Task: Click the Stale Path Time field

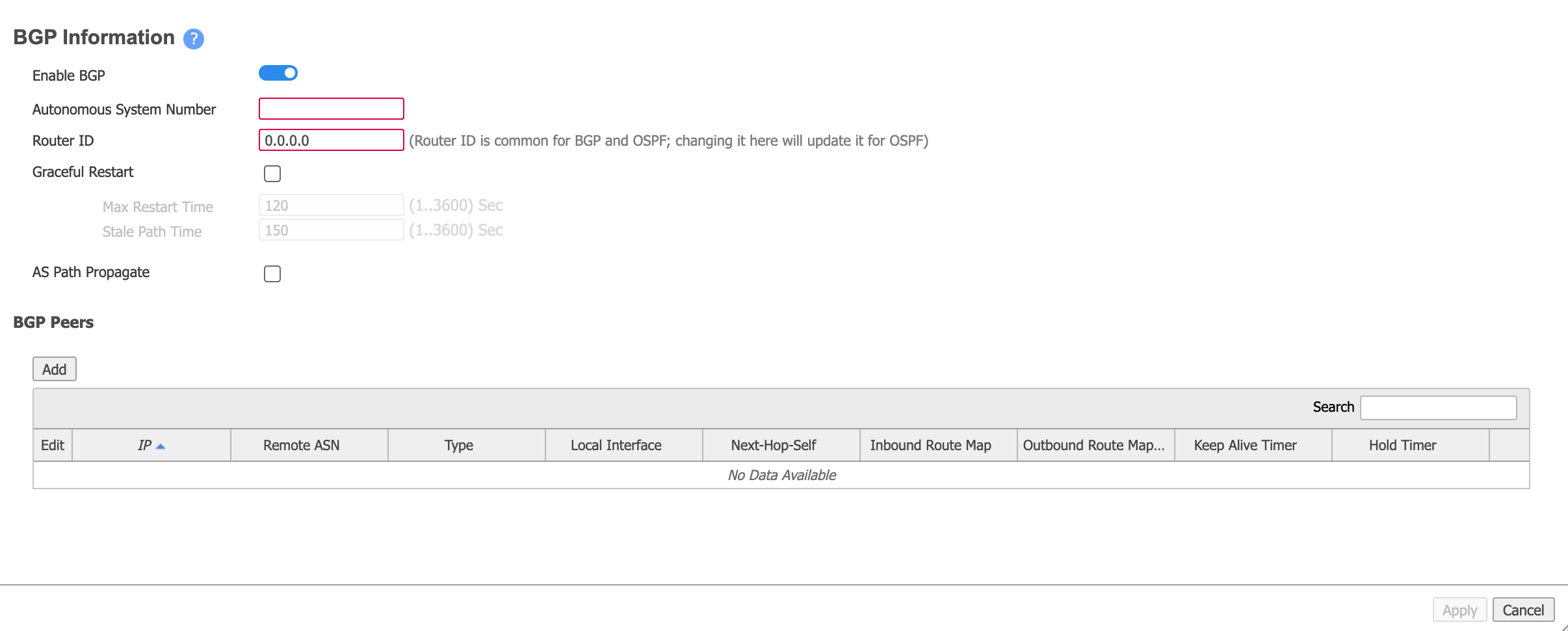Action: coord(331,229)
